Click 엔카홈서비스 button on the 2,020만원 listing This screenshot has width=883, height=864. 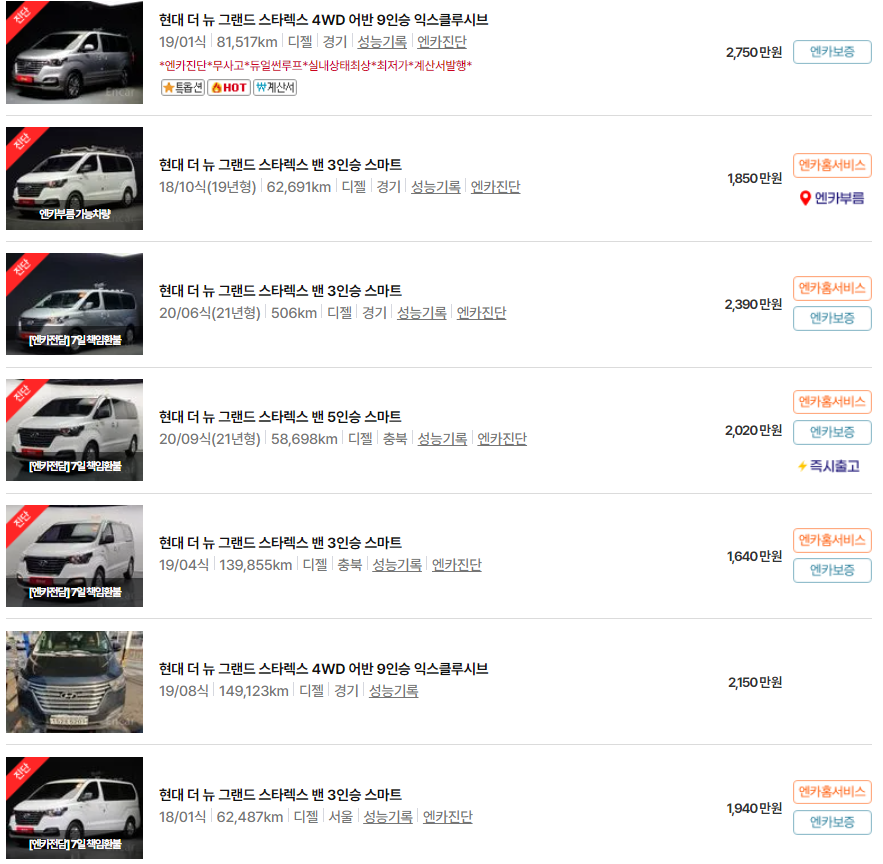coord(832,402)
